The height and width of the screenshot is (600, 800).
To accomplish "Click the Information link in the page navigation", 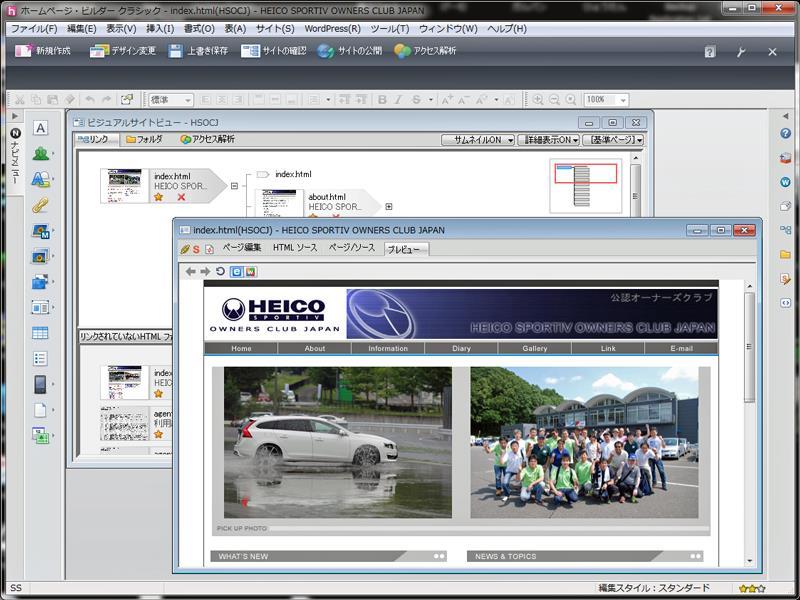I will [388, 348].
